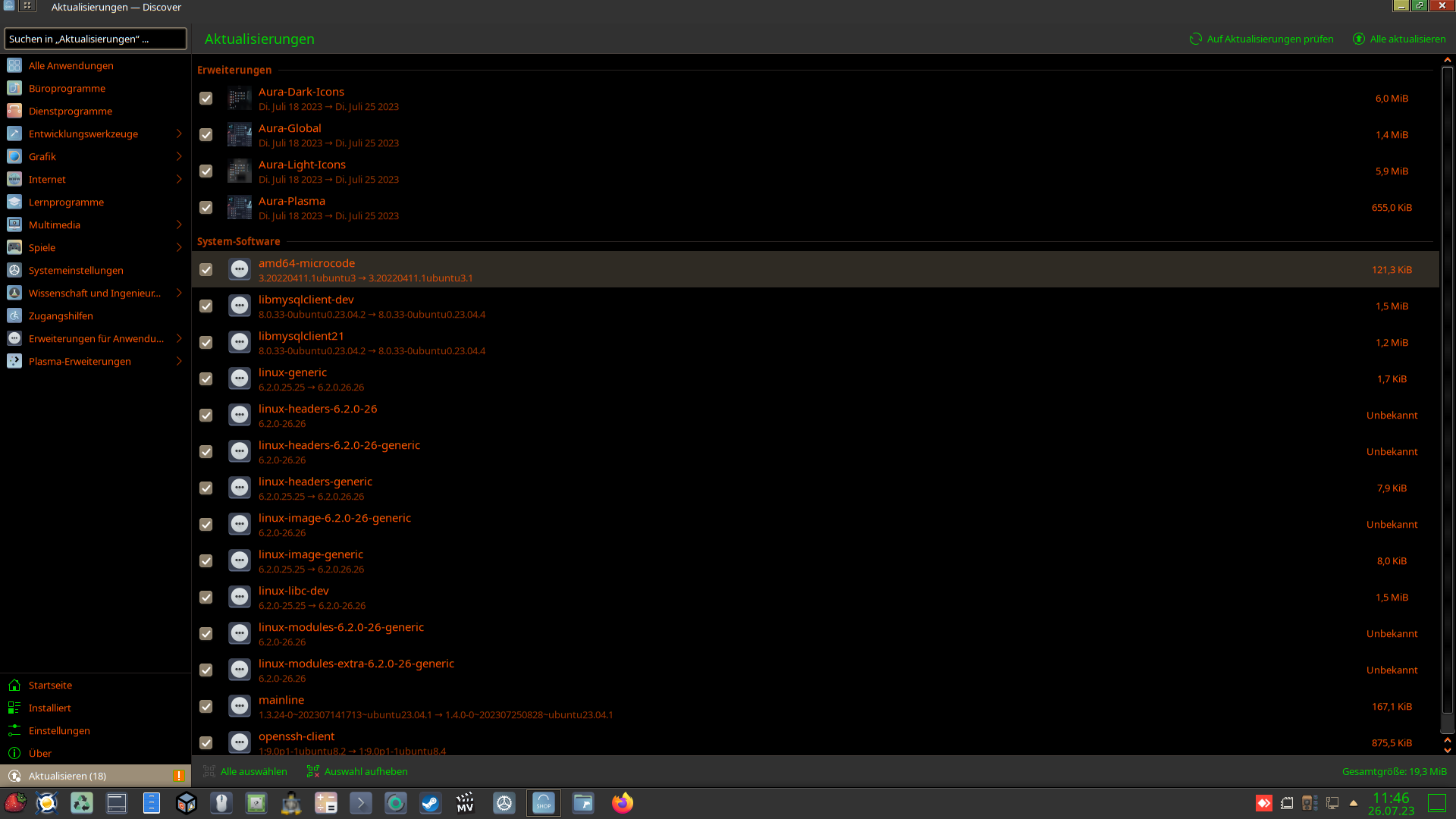Expand Plasma-Erweiterungen arrow
Image resolution: width=1456 pixels, height=819 pixels.
coord(179,361)
